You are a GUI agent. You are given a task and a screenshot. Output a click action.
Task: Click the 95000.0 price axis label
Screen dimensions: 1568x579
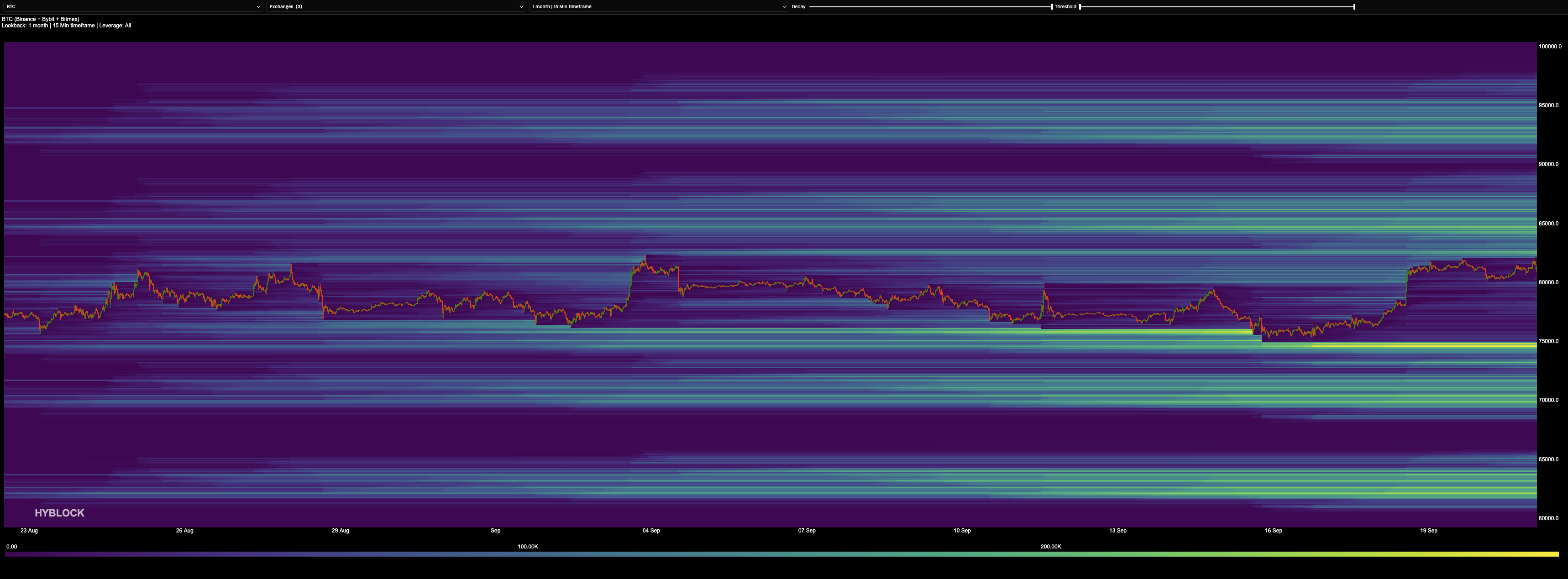[1549, 105]
